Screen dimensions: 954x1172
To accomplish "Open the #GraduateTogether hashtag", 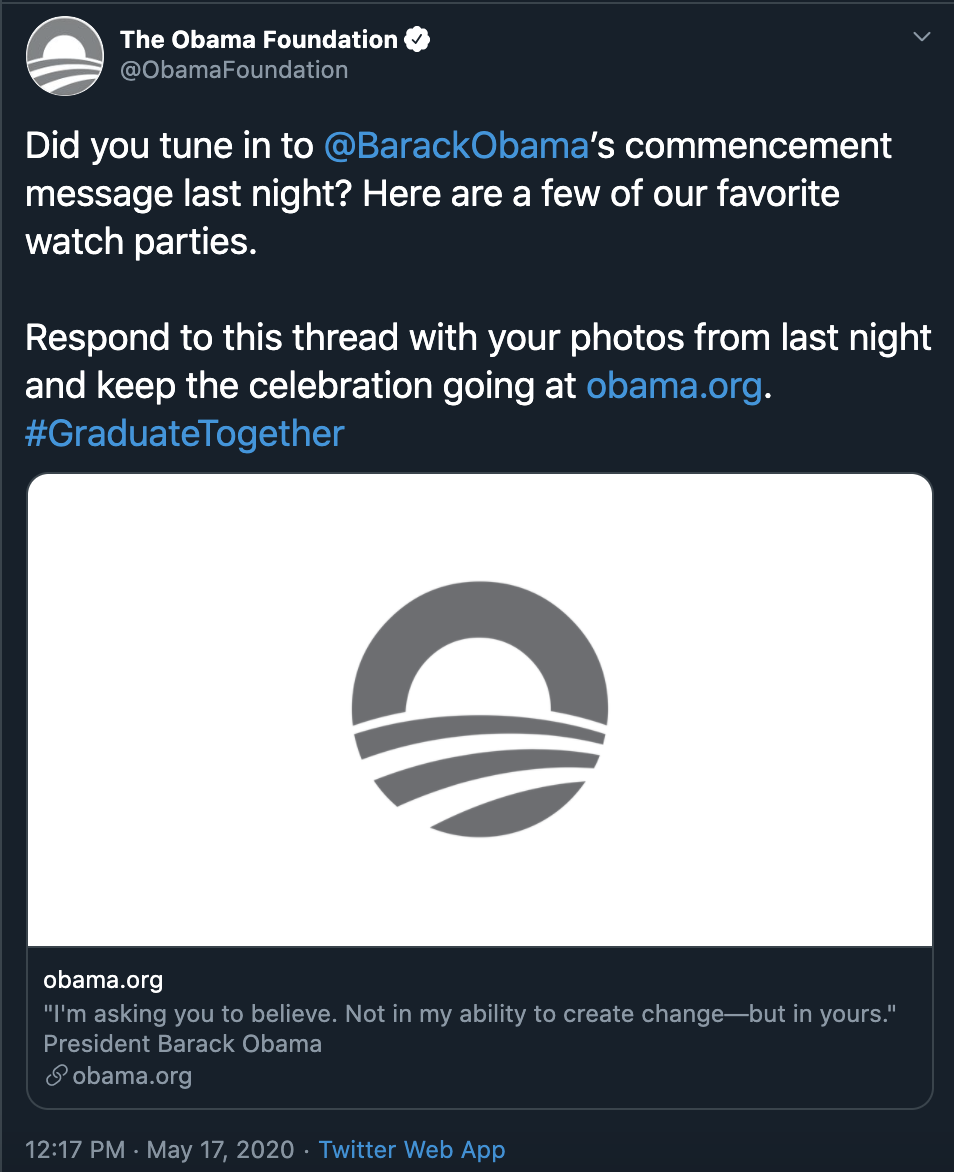I will click(x=185, y=434).
